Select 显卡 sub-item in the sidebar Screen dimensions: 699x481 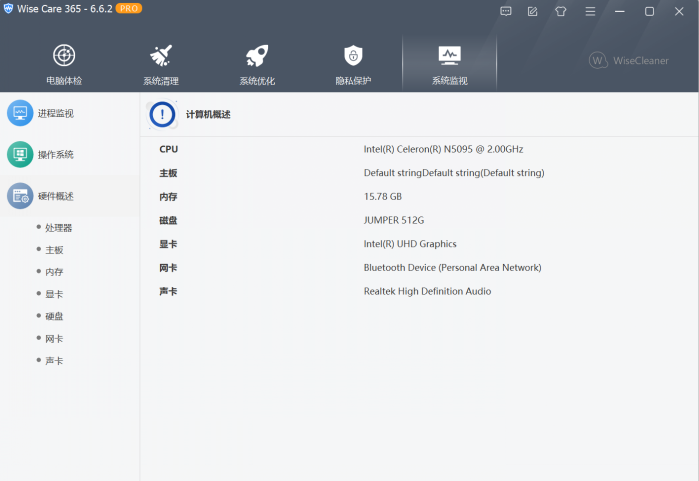pyautogui.click(x=54, y=294)
